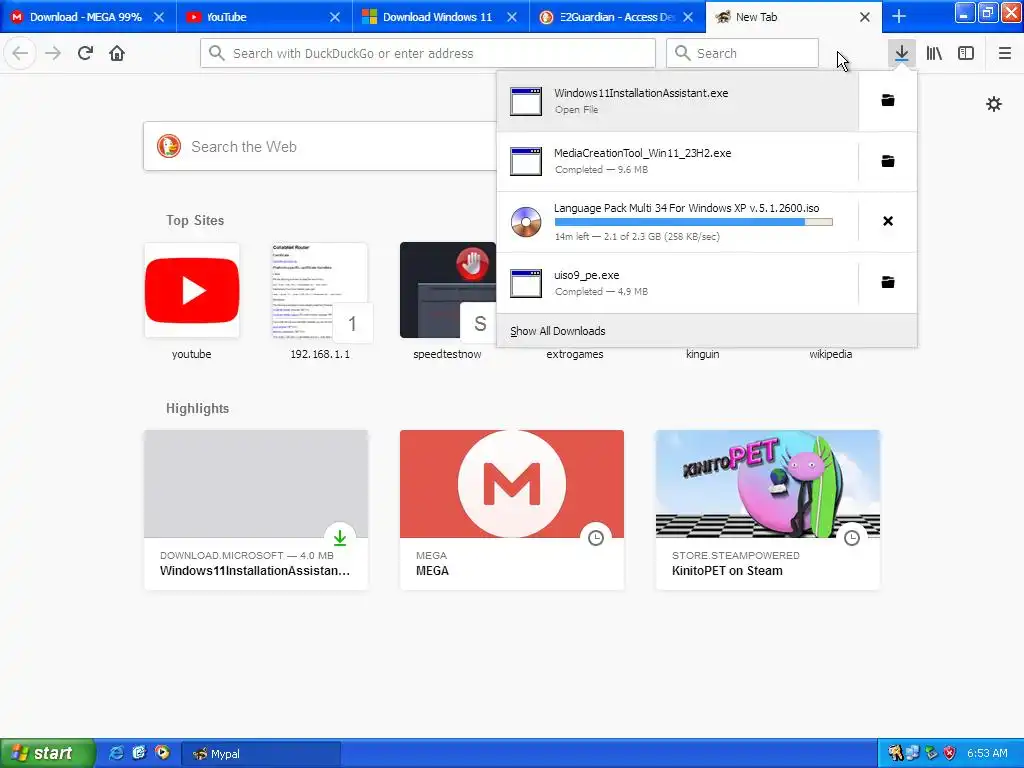Open the KinitoPET on Steam highlight card
1024x768 pixels.
[768, 510]
